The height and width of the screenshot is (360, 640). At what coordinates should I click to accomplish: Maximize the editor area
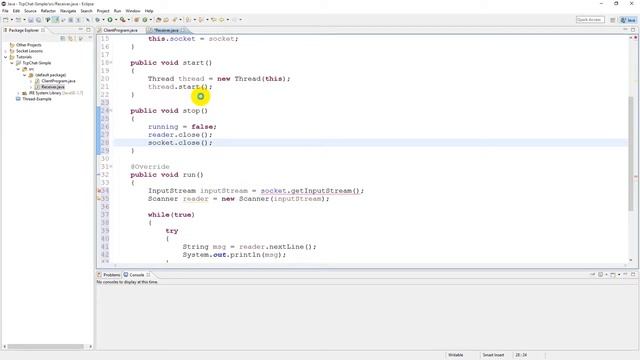pos(633,30)
